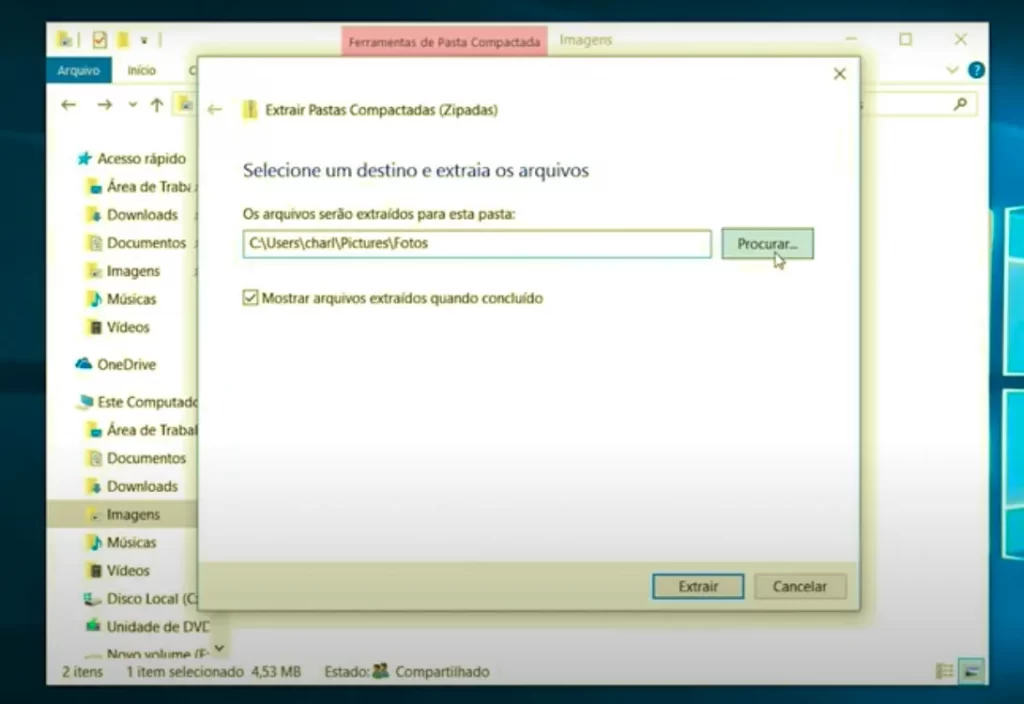The height and width of the screenshot is (704, 1024).
Task: Close the Extrair Pastas Compactadas dialog
Action: point(840,74)
